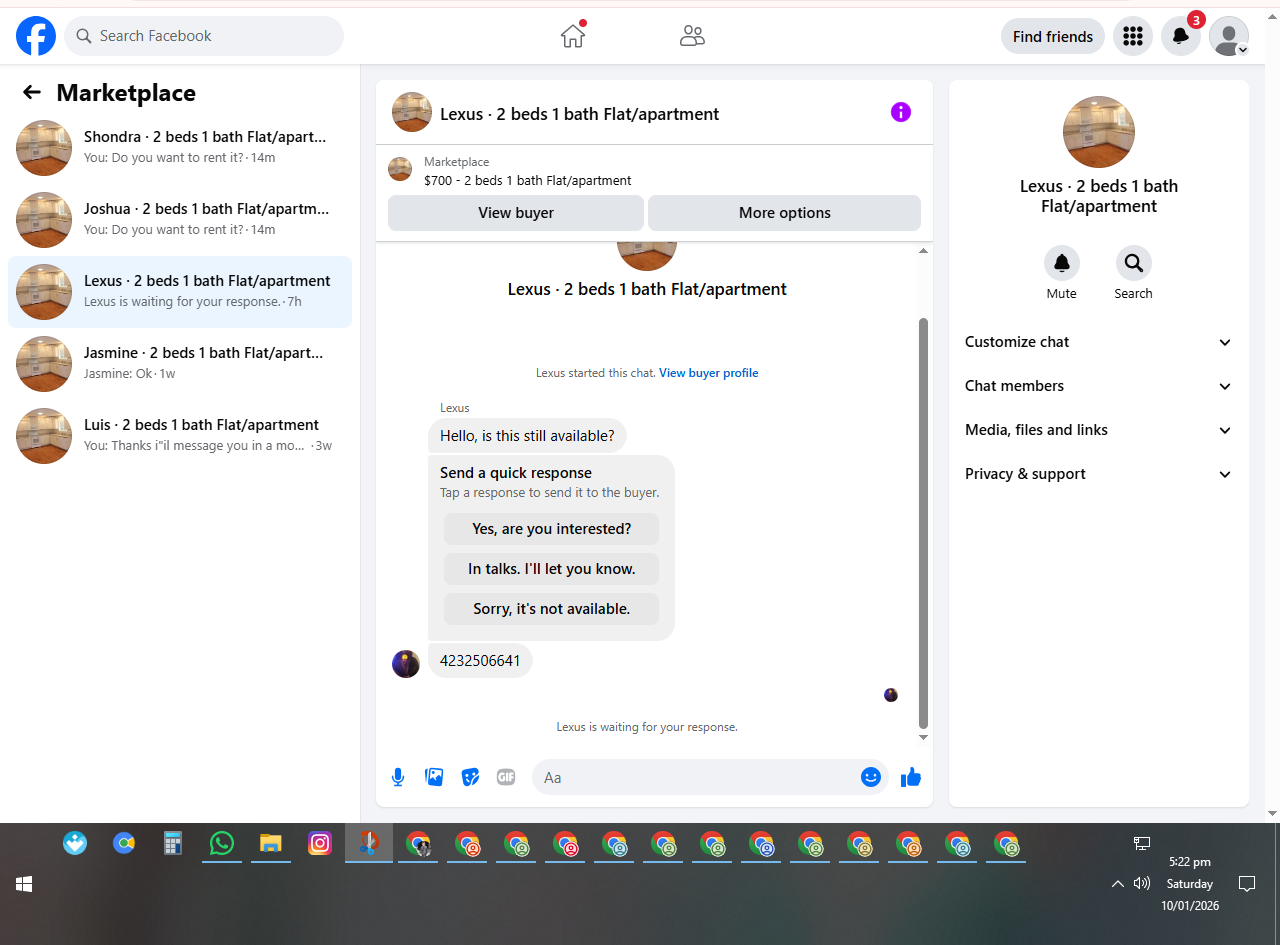Send quick reply "In talks. I'll let you know."
Image resolution: width=1280 pixels, height=945 pixels.
(552, 569)
